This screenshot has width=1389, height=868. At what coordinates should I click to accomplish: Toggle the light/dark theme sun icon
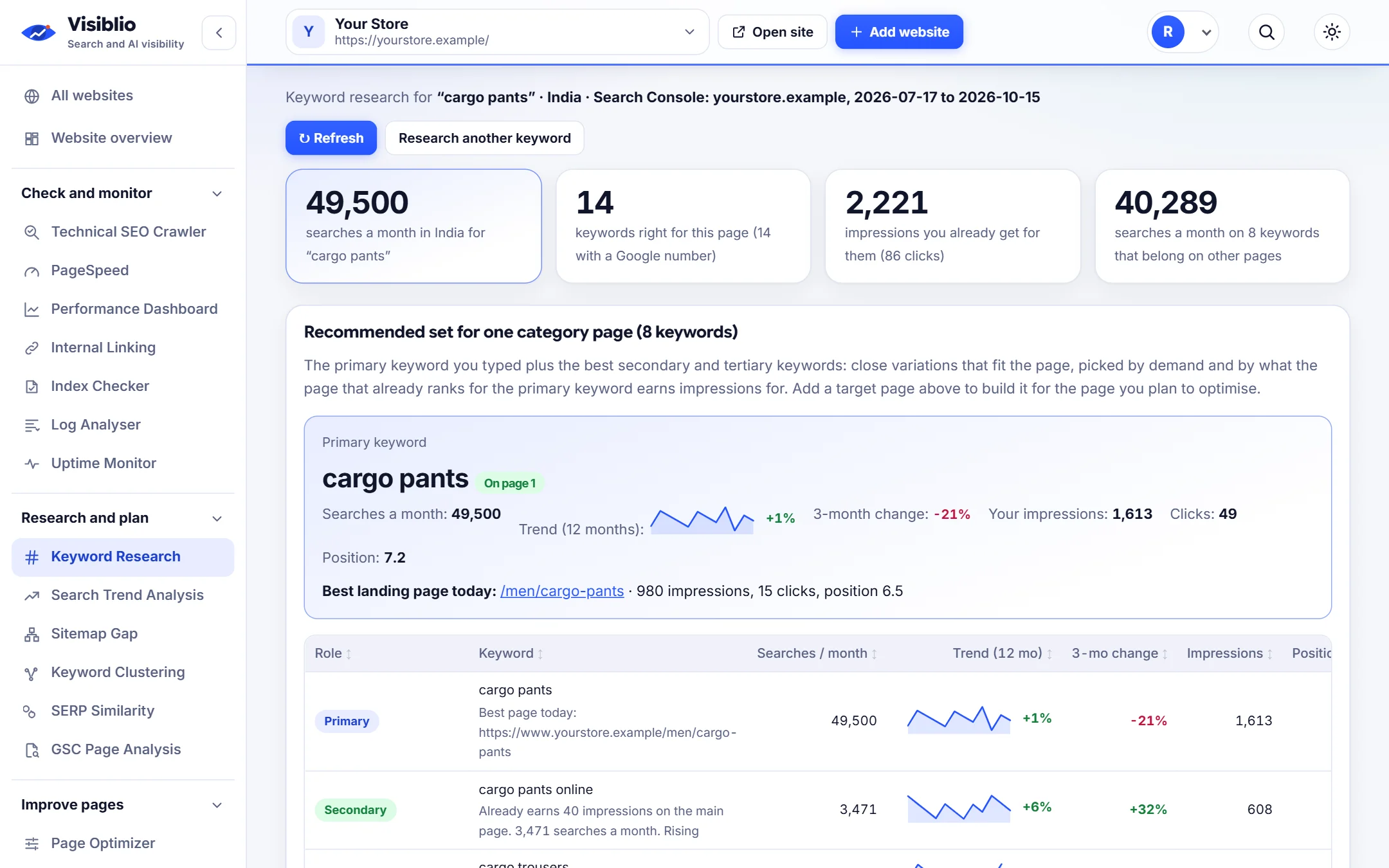[1332, 32]
